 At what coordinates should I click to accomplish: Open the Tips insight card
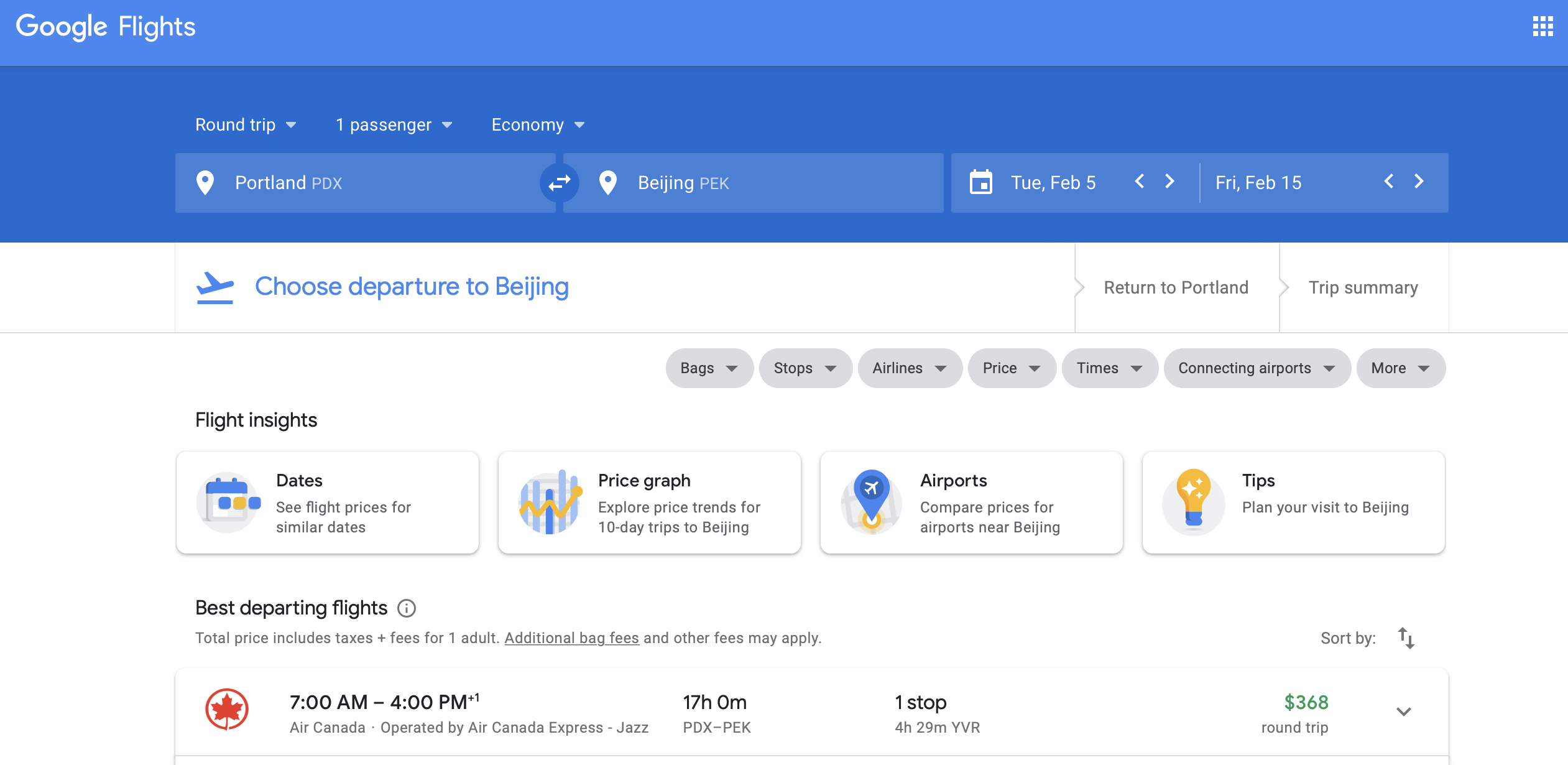(x=1294, y=503)
